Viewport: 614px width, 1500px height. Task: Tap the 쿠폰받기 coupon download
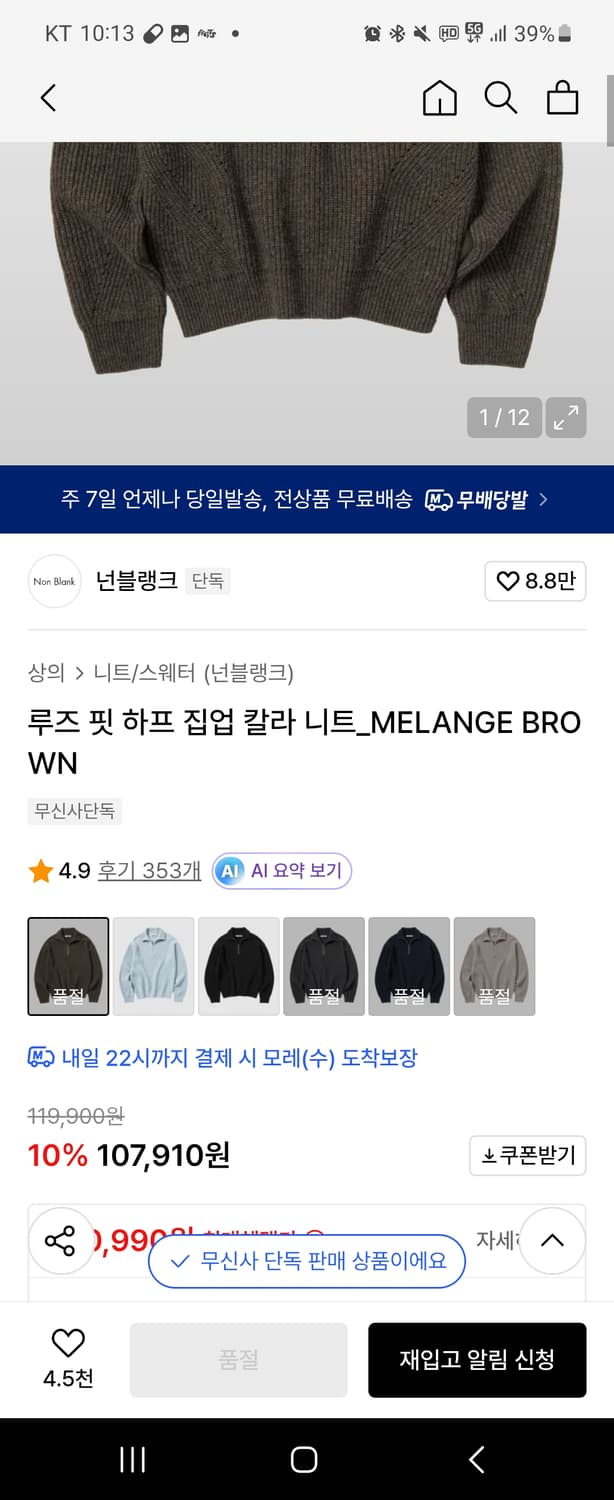[528, 1155]
